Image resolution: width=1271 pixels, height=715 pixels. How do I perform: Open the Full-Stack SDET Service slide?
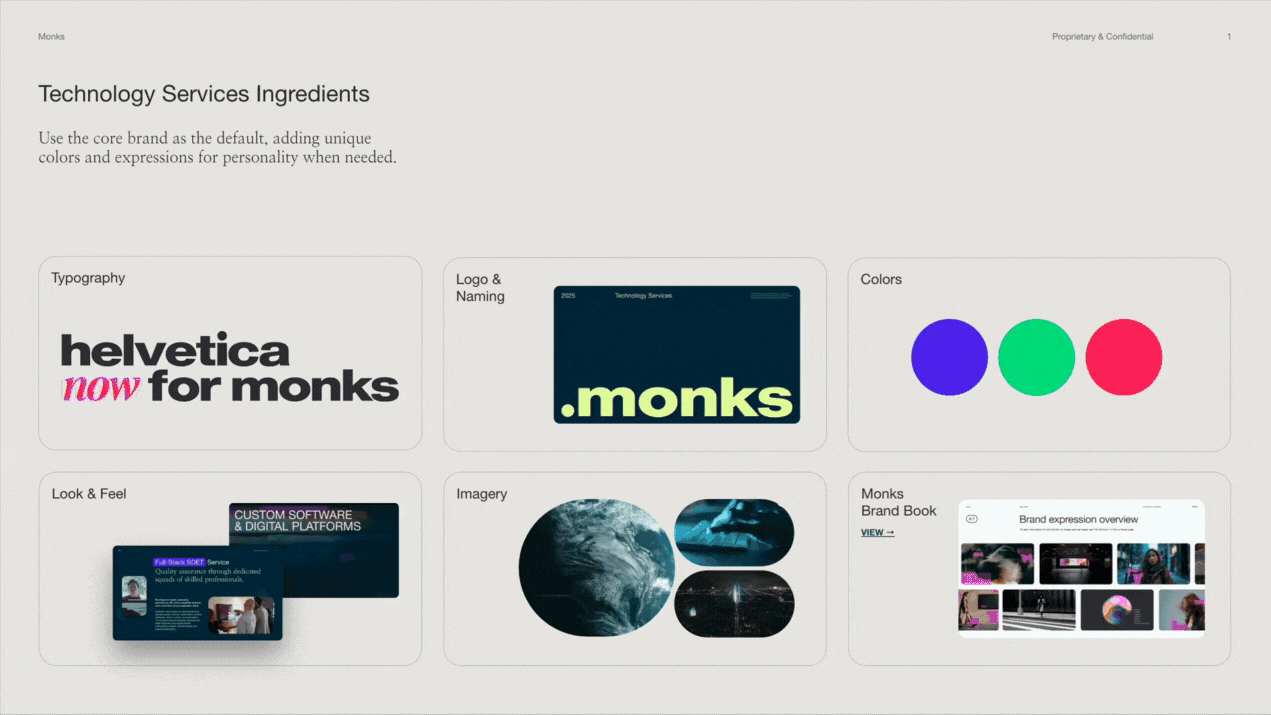(197, 593)
